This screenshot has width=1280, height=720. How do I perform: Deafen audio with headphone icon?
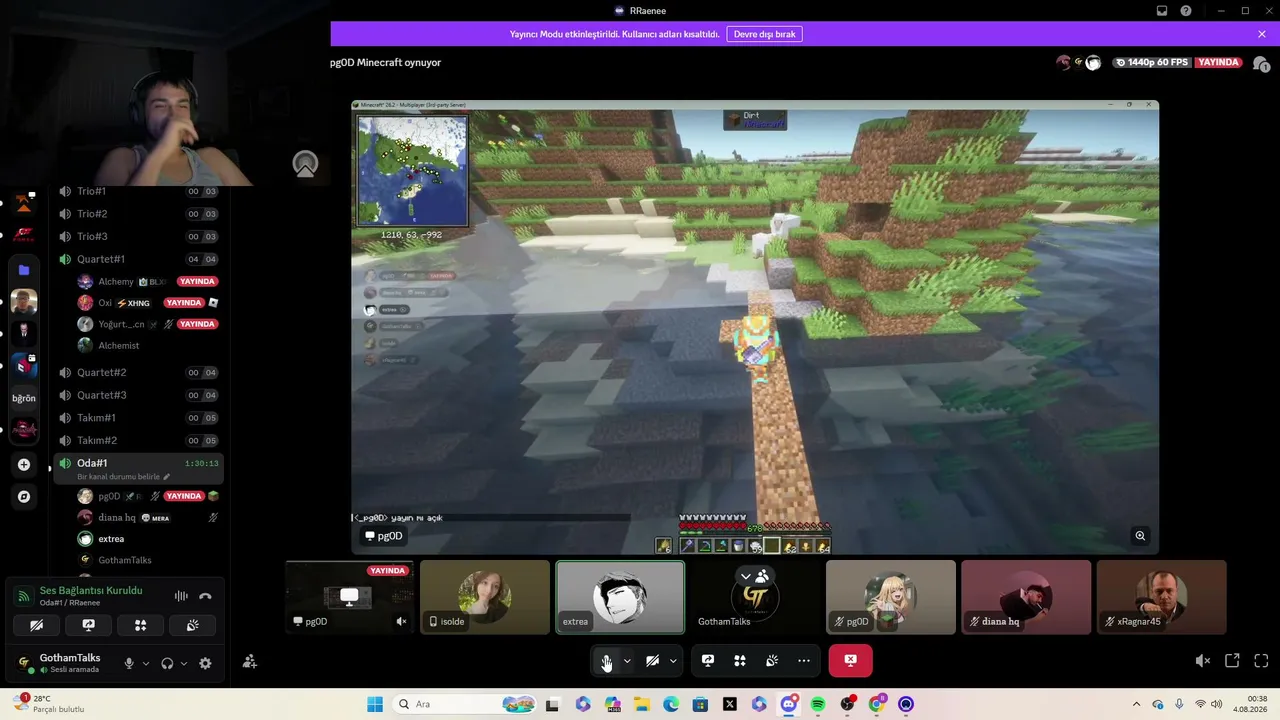click(x=167, y=663)
